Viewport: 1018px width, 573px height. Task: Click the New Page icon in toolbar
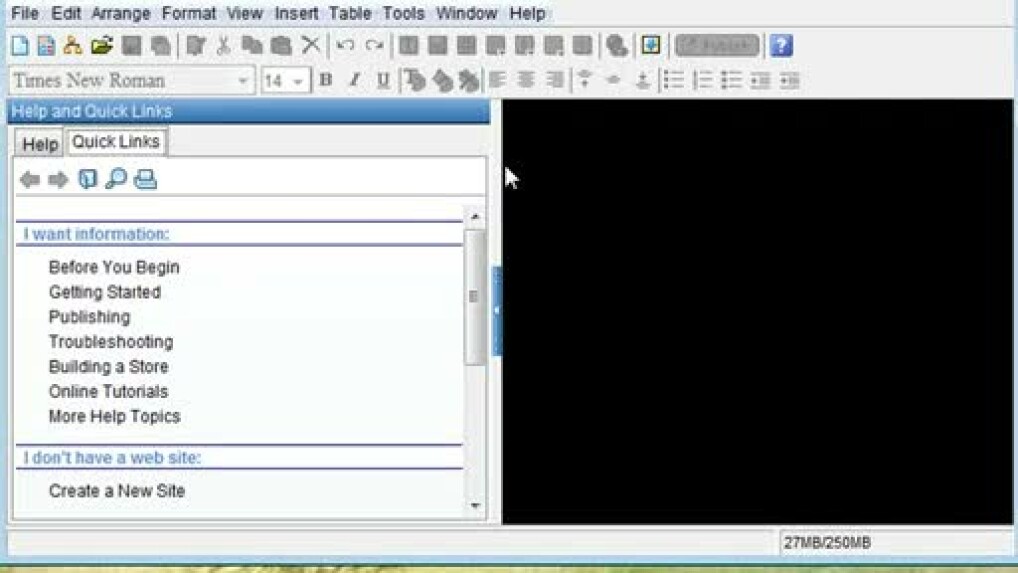(x=19, y=46)
